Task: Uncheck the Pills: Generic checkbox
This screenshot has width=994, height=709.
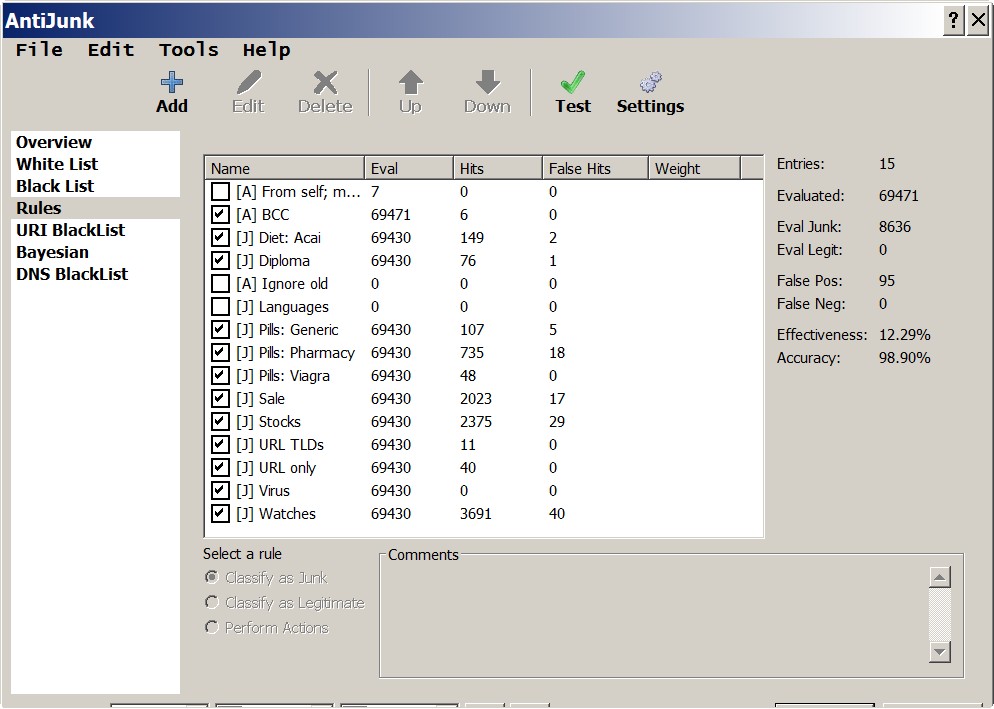Action: [220, 330]
